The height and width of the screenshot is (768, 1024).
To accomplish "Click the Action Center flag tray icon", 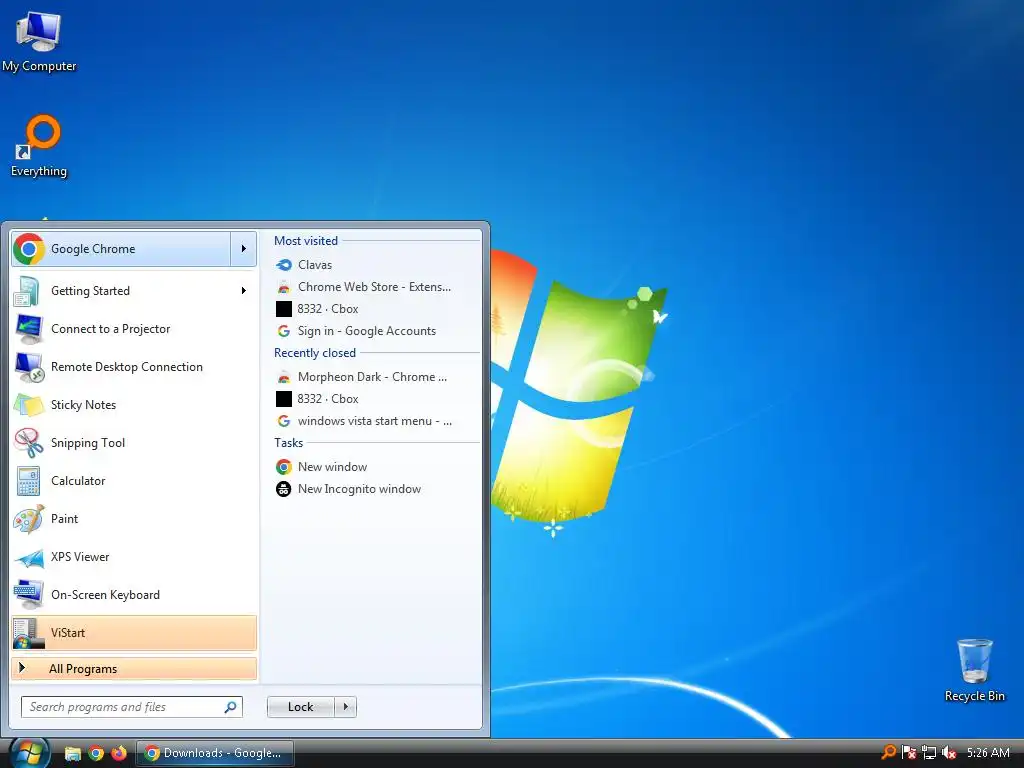I will [908, 752].
